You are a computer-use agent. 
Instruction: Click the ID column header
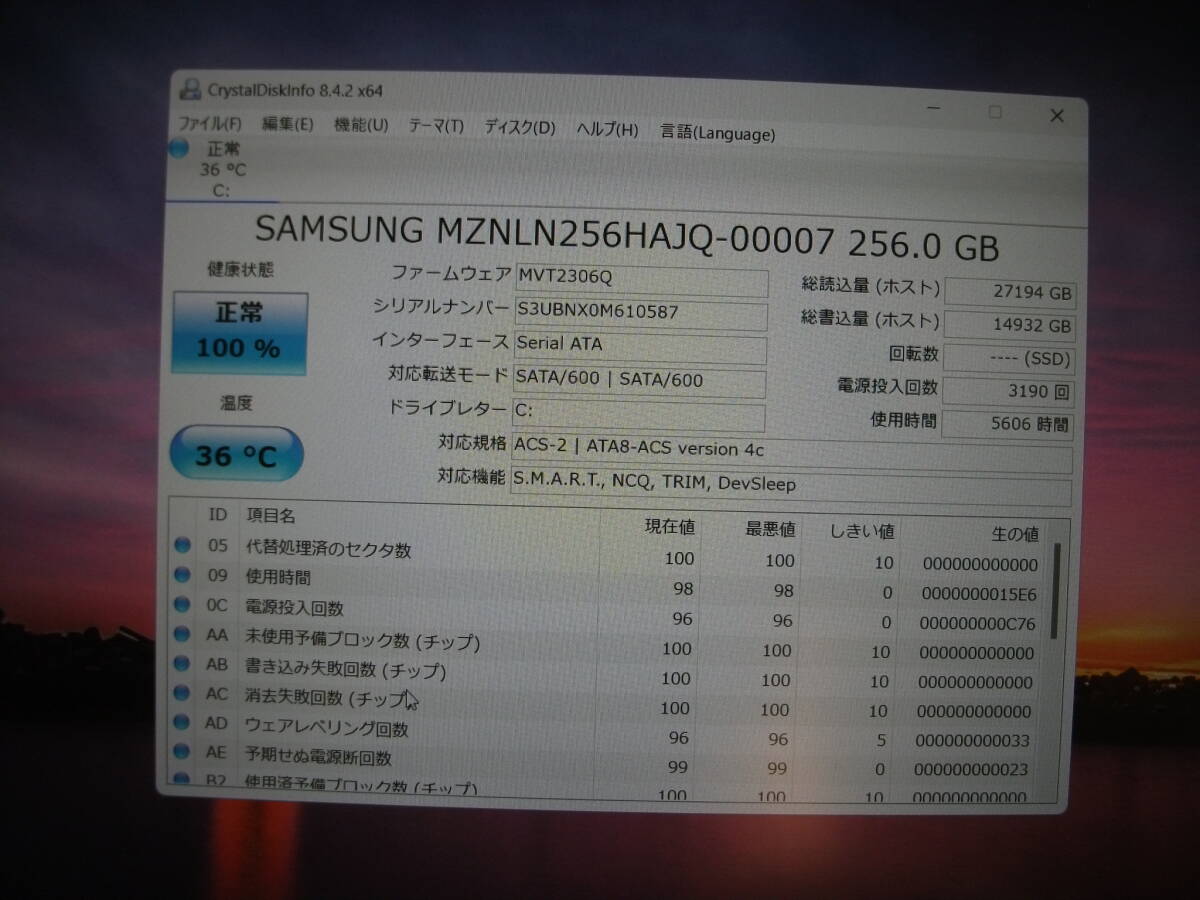[x=217, y=514]
